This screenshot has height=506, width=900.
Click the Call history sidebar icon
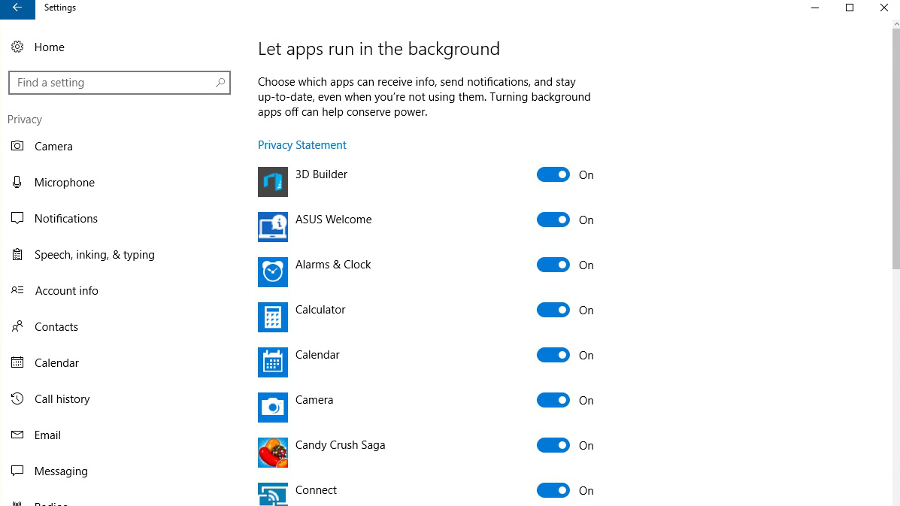pyautogui.click(x=17, y=399)
